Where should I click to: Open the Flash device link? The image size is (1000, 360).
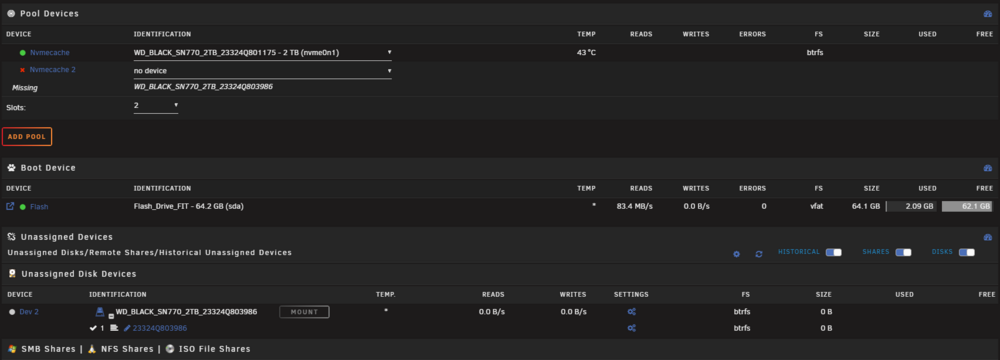39,207
